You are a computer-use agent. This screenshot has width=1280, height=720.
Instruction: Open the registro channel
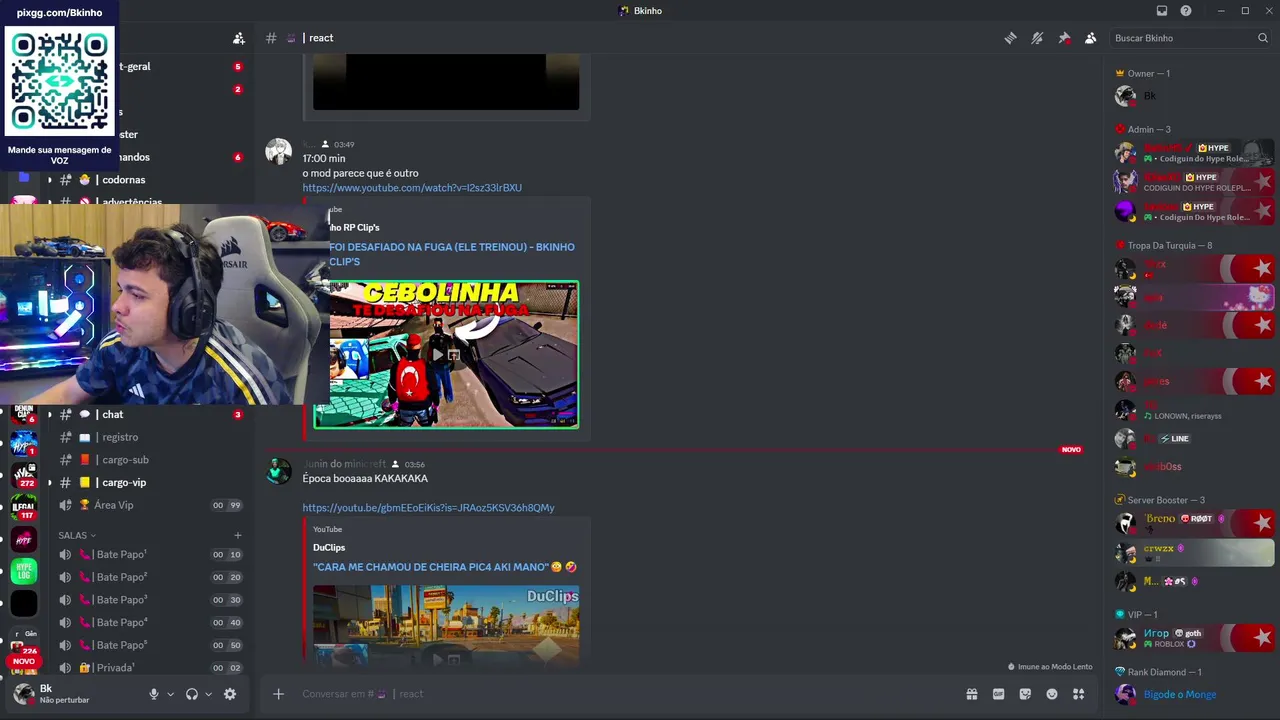pos(150,437)
